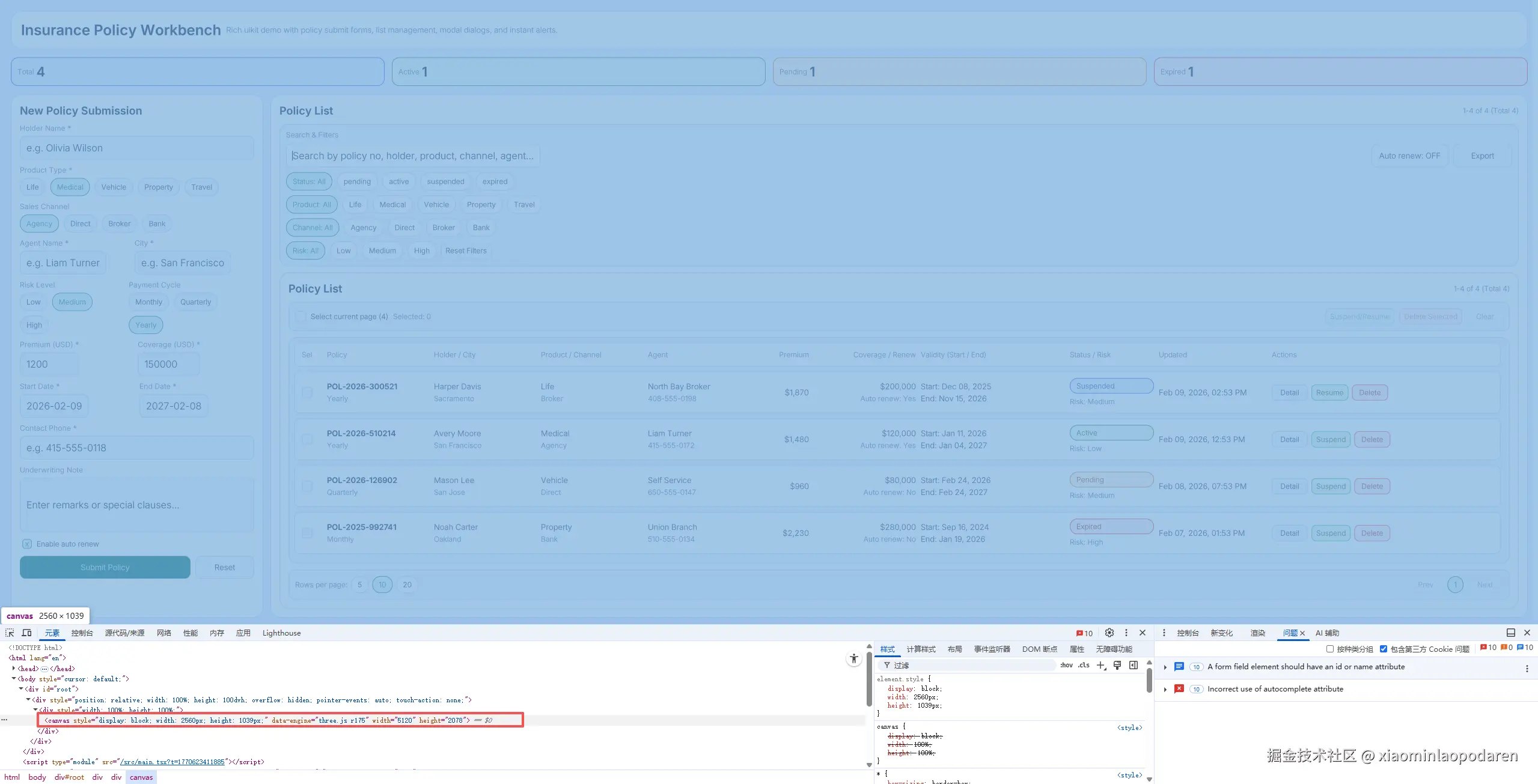Activate the inspect element picker icon
The height and width of the screenshot is (784, 1538).
[x=10, y=633]
